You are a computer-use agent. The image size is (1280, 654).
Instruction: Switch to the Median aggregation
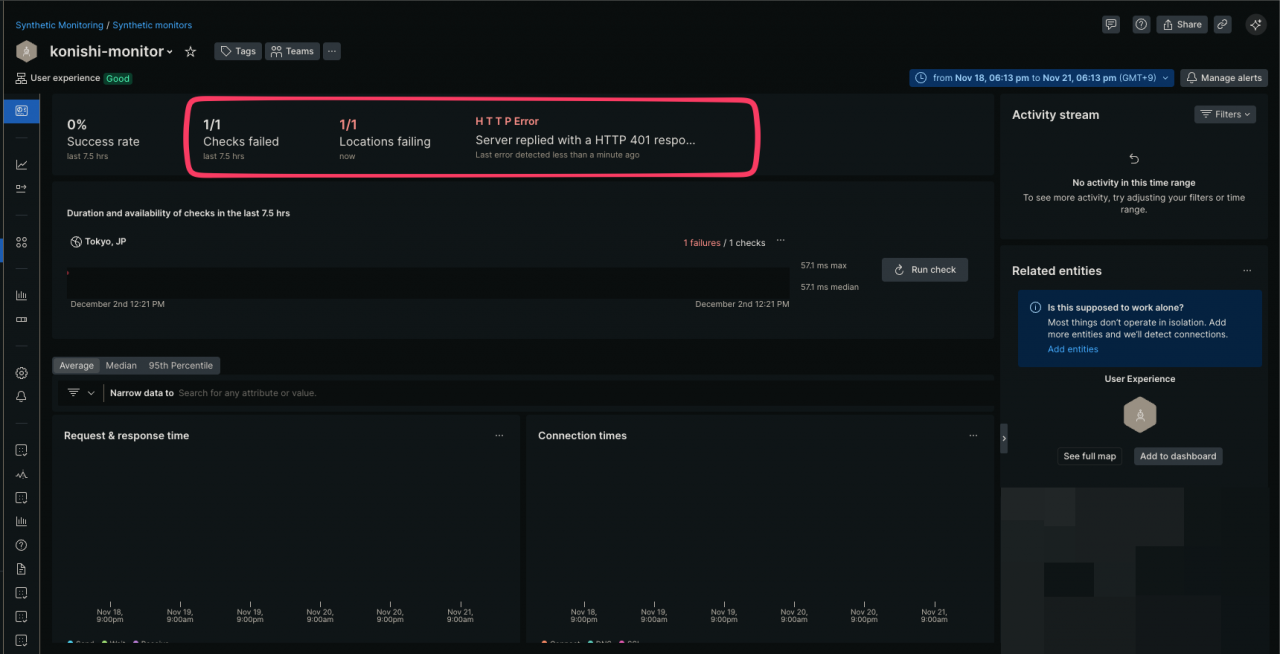[x=121, y=366]
